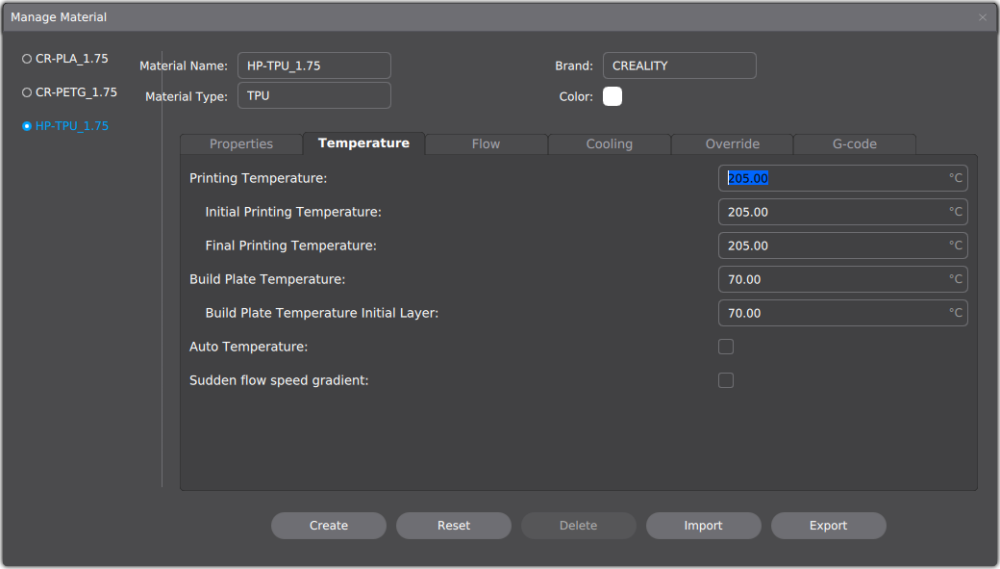Go to the Override tab
This screenshot has width=1000, height=569.
click(732, 144)
